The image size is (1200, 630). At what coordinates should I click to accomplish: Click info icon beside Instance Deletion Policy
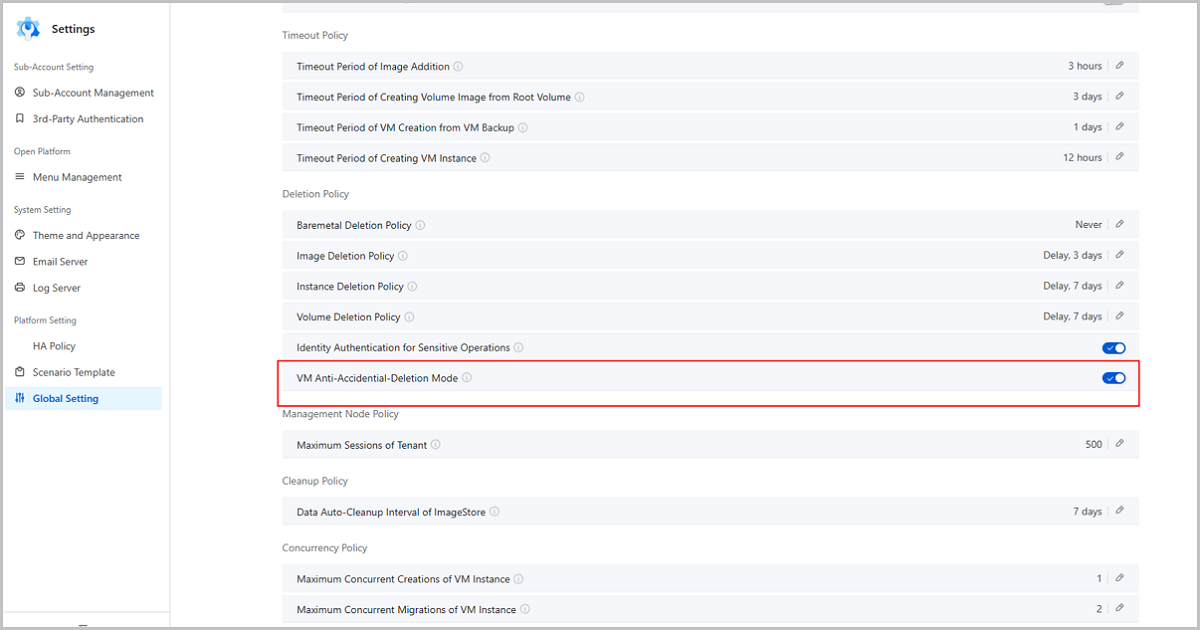(412, 287)
